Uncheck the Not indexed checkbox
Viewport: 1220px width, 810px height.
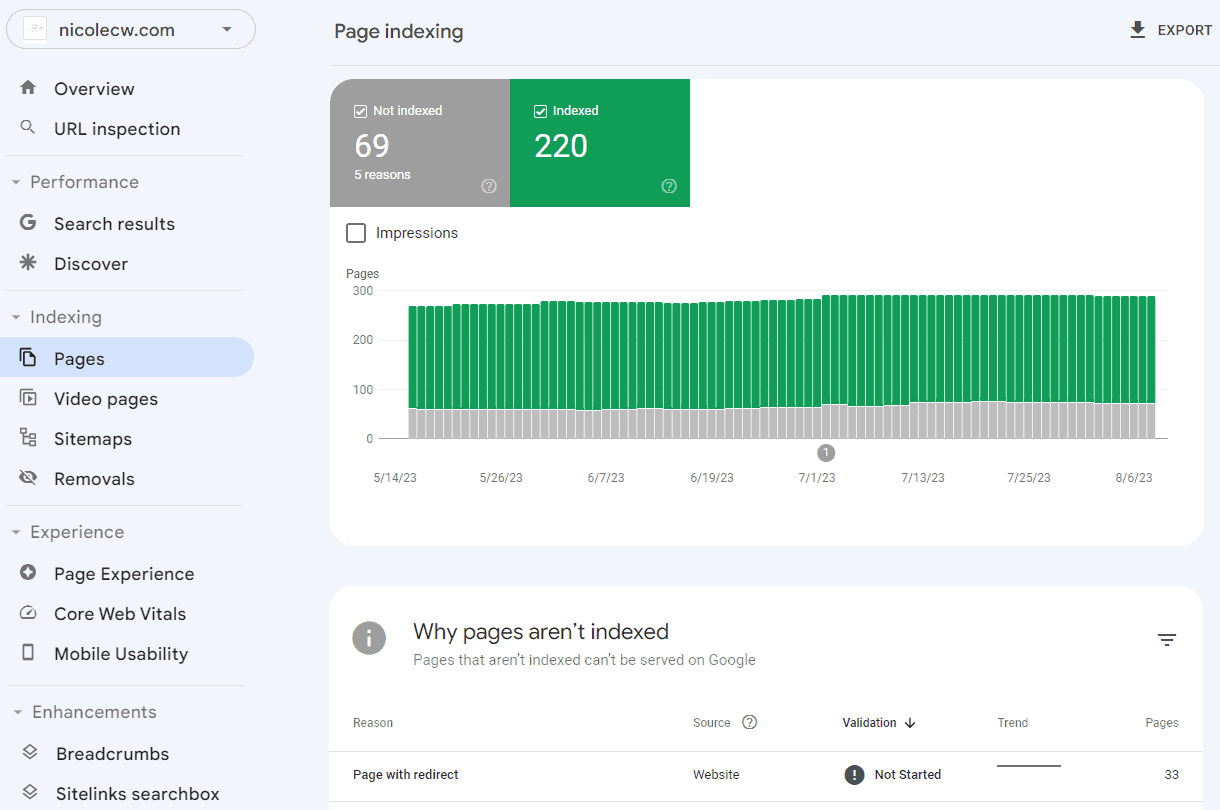(361, 111)
